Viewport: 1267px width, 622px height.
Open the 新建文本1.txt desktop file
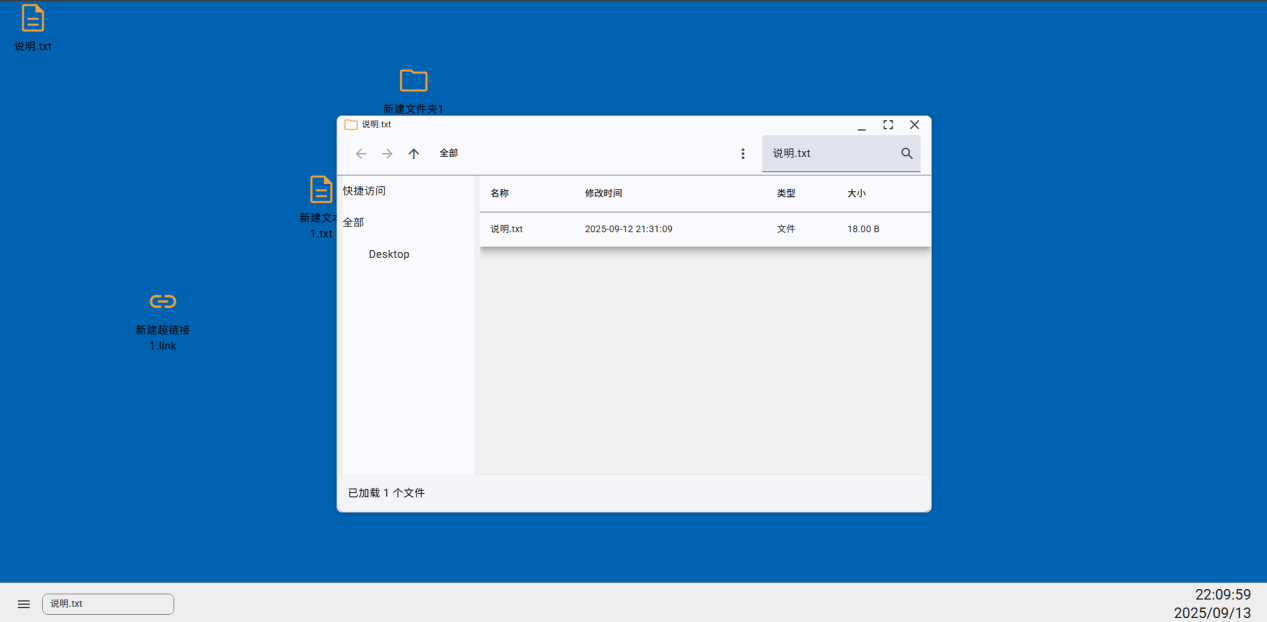(320, 190)
